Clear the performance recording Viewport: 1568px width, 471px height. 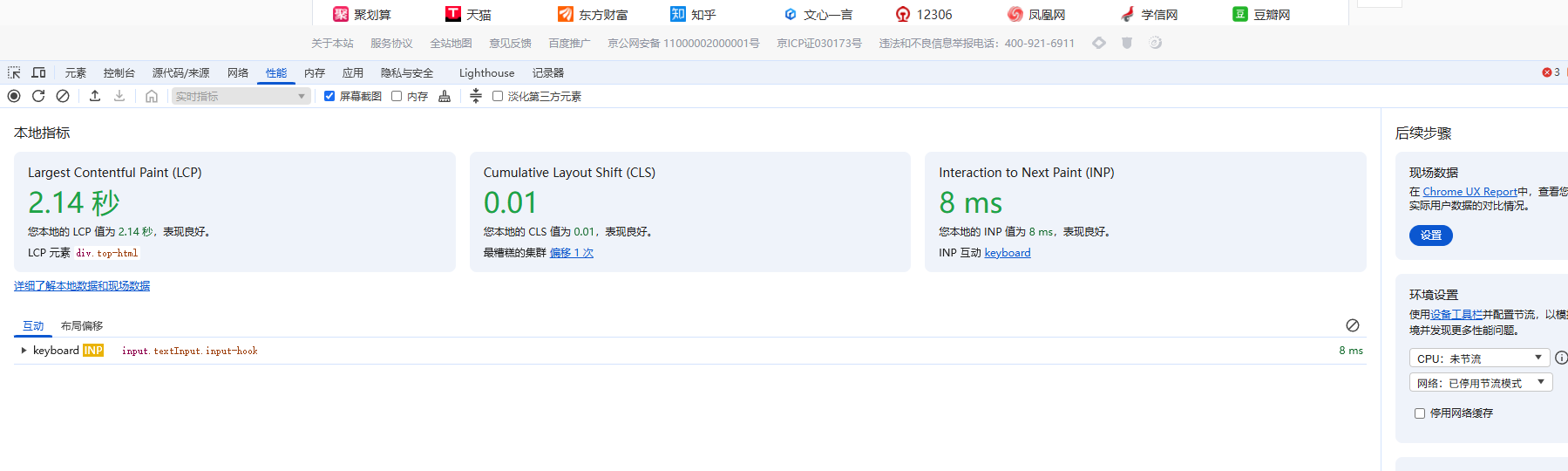(x=63, y=96)
